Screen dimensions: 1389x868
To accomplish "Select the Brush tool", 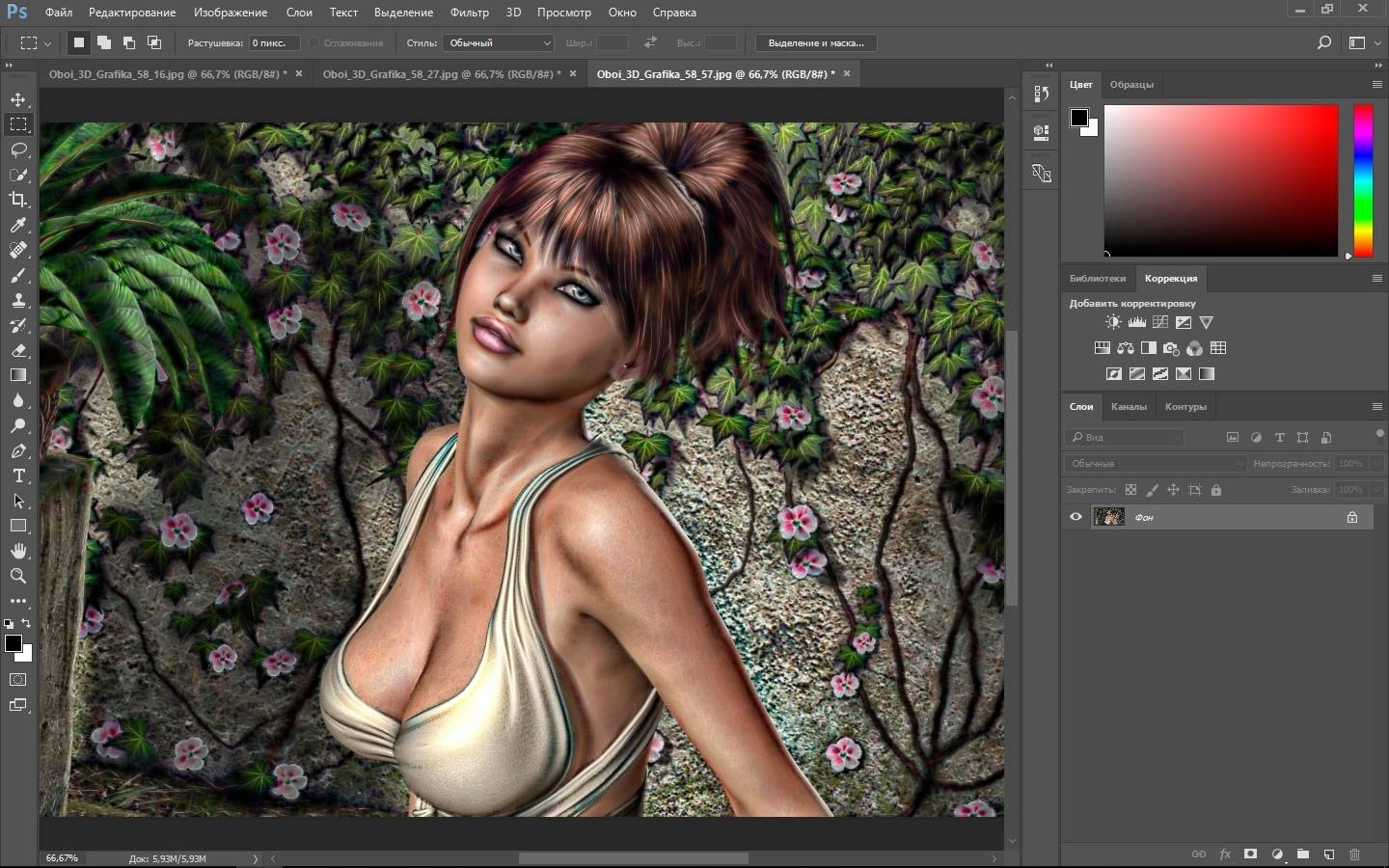I will (18, 275).
